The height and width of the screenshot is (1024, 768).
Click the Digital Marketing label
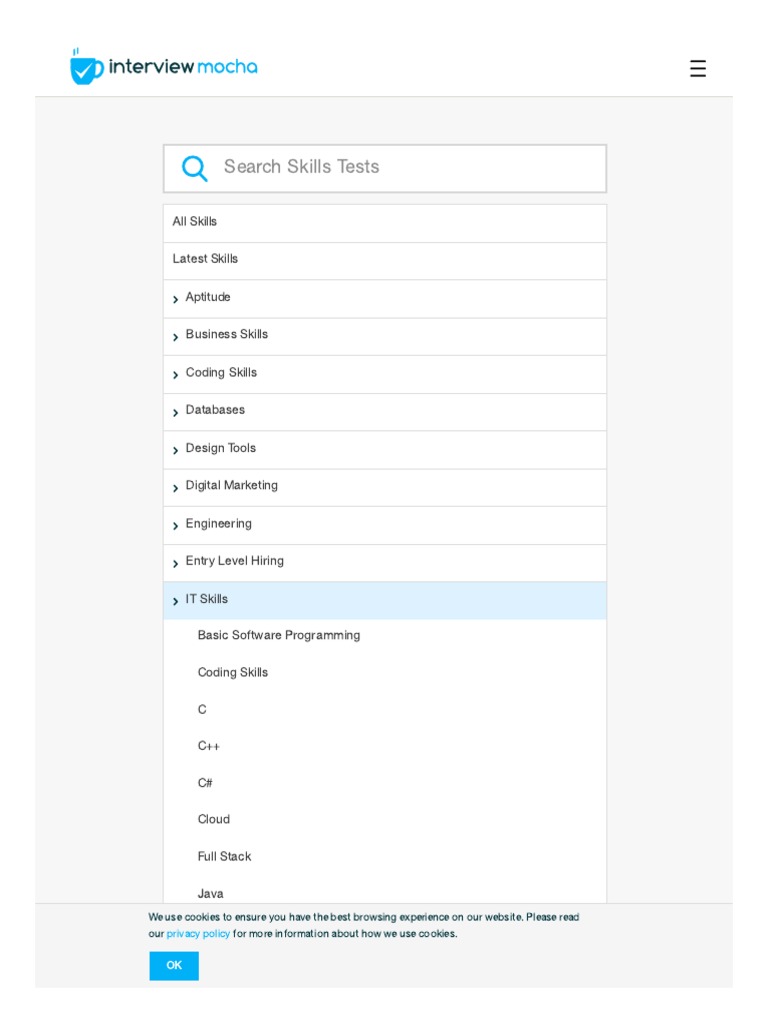click(x=231, y=486)
